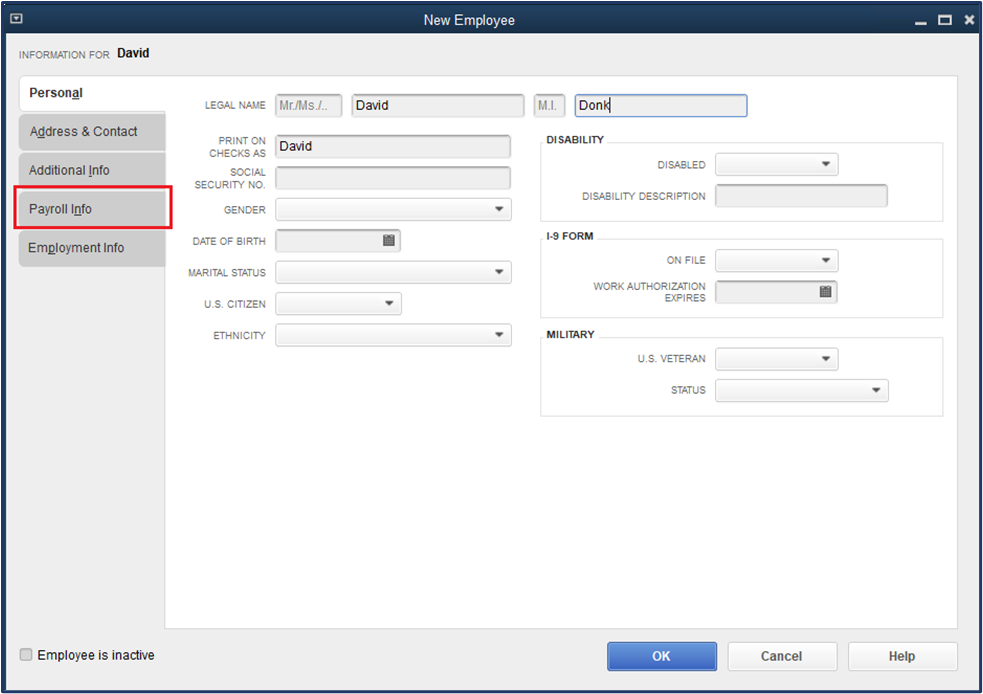Switch to the Employment Info tab
This screenshot has width=983, height=694.
(92, 247)
